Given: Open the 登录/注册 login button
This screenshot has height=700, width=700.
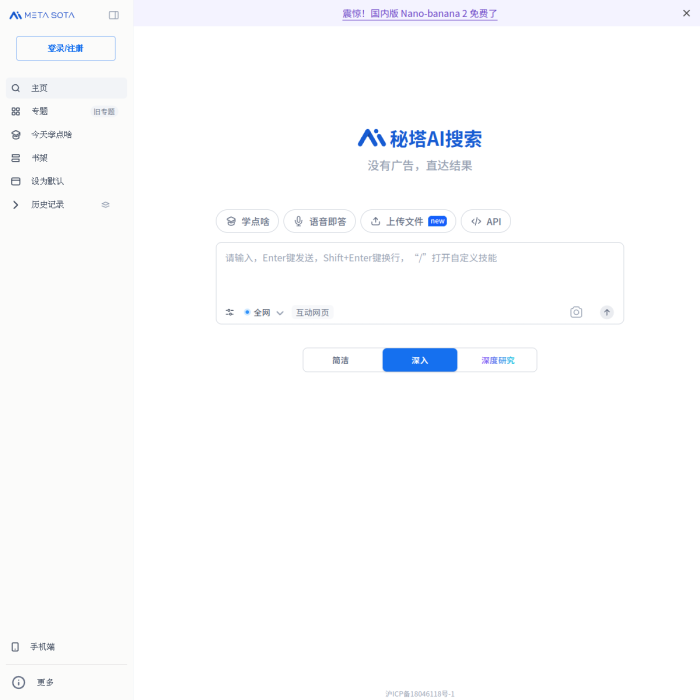Looking at the screenshot, I should coord(66,48).
